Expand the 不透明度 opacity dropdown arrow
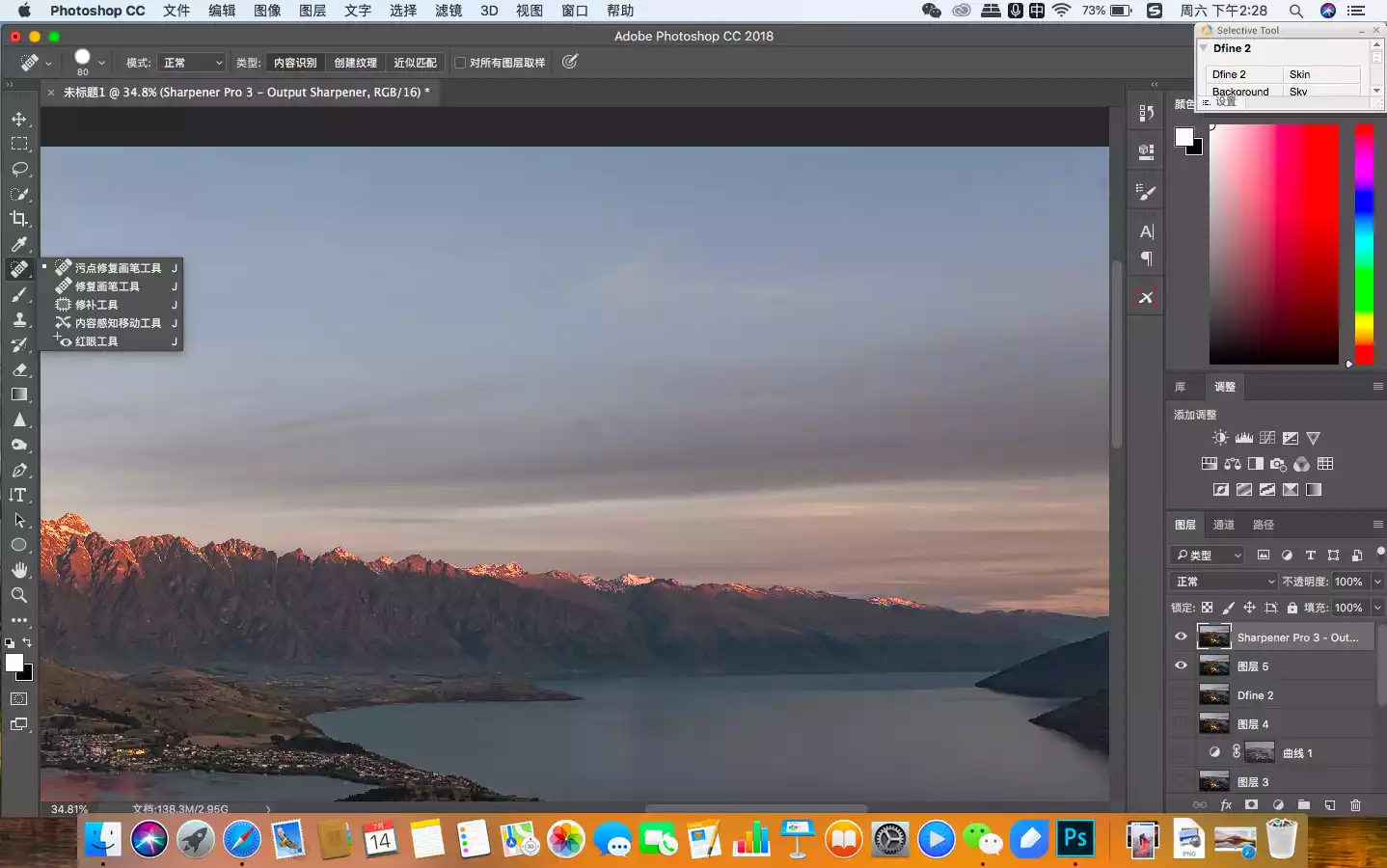This screenshot has width=1387, height=868. point(1377,582)
